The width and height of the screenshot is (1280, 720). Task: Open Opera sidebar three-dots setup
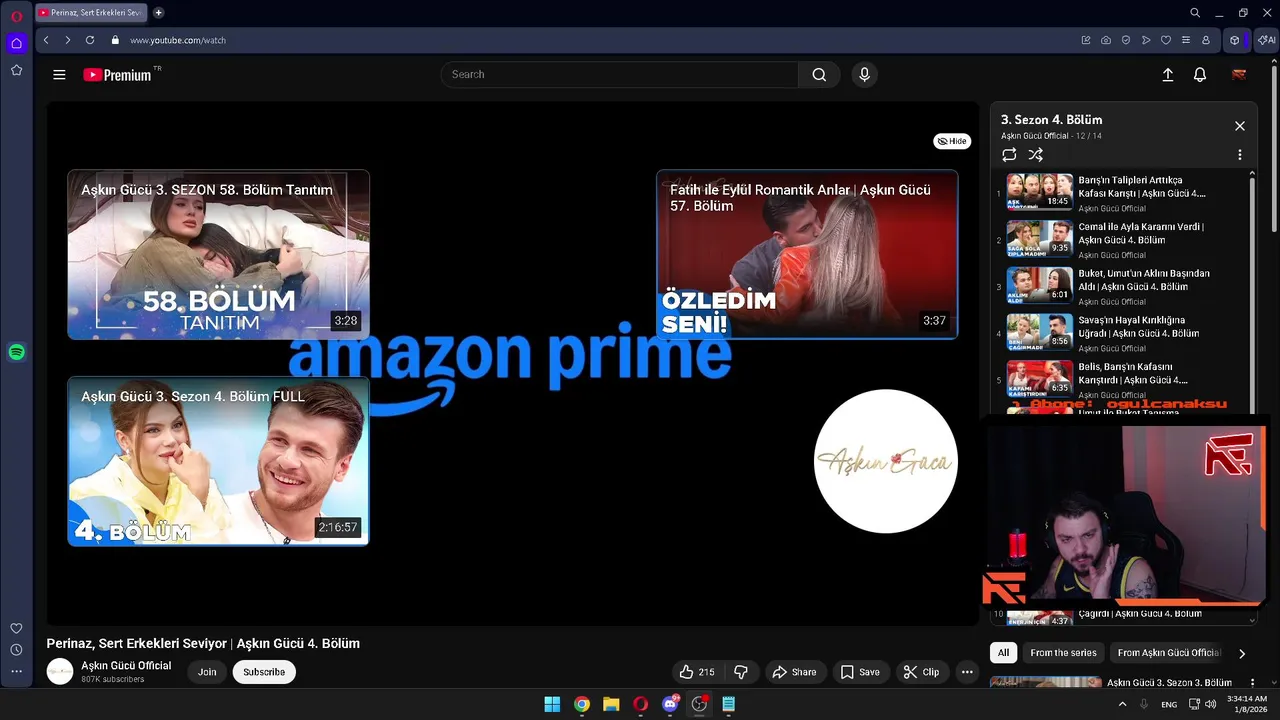(x=16, y=672)
